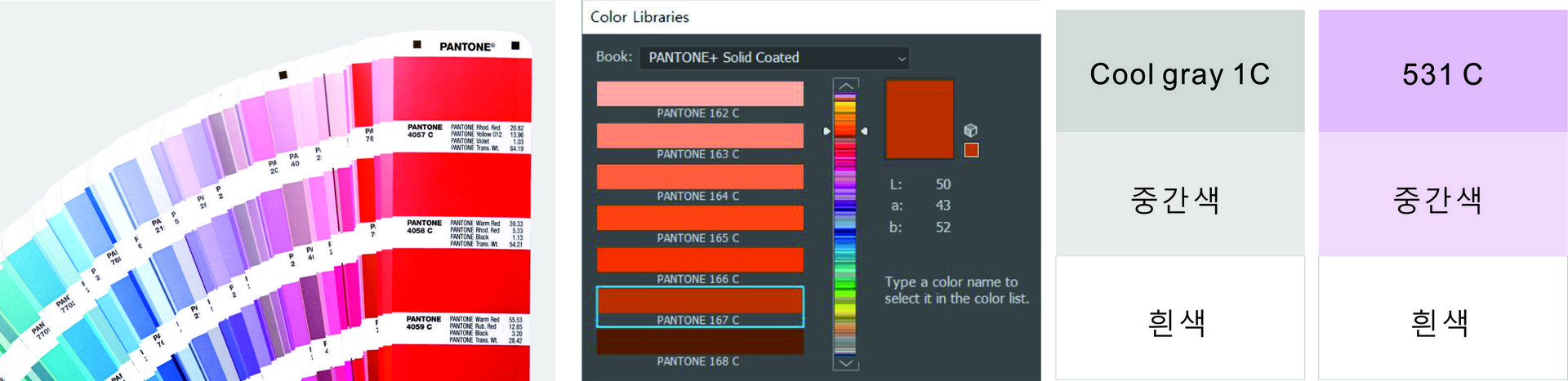Pick the highlighted PANTONE 167 C swatch
1568x381 pixels.
tap(700, 306)
